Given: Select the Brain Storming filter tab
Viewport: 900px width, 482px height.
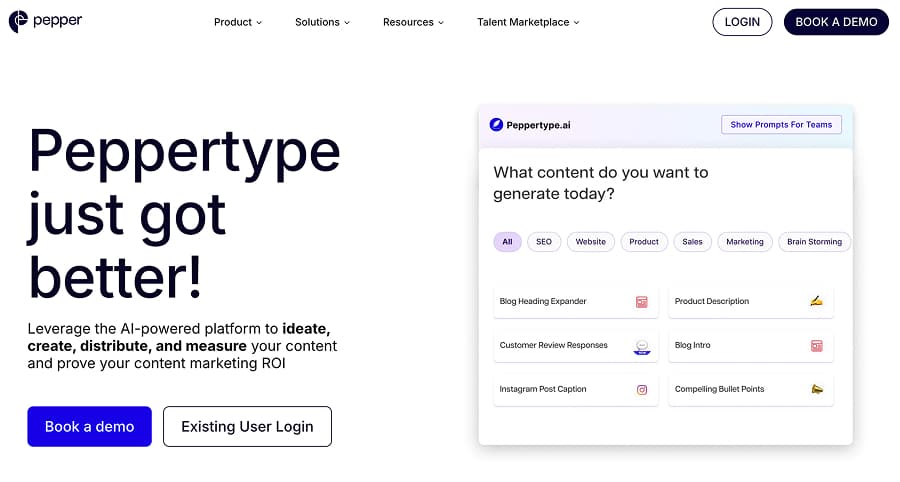Looking at the screenshot, I should pyautogui.click(x=813, y=242).
